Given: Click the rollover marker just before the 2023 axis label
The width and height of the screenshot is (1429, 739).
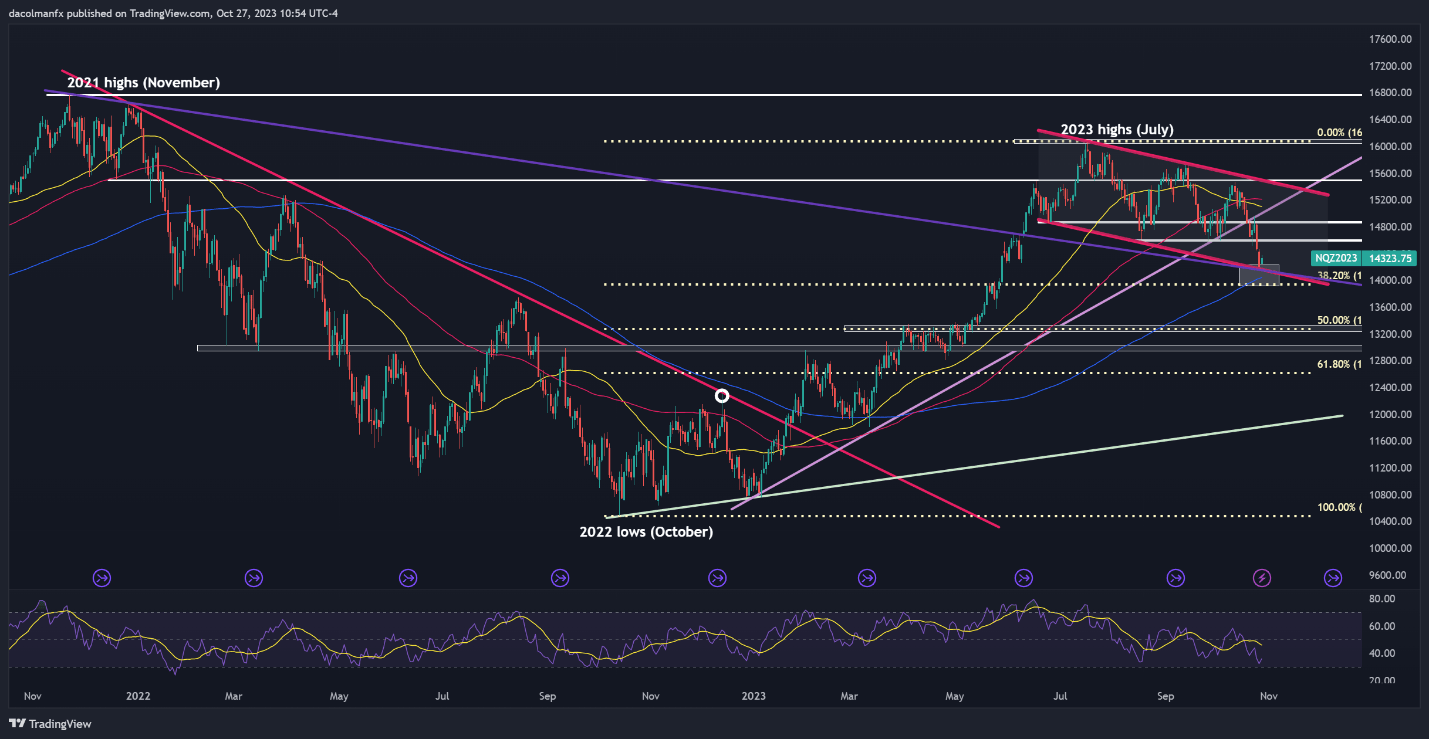Looking at the screenshot, I should pos(717,577).
